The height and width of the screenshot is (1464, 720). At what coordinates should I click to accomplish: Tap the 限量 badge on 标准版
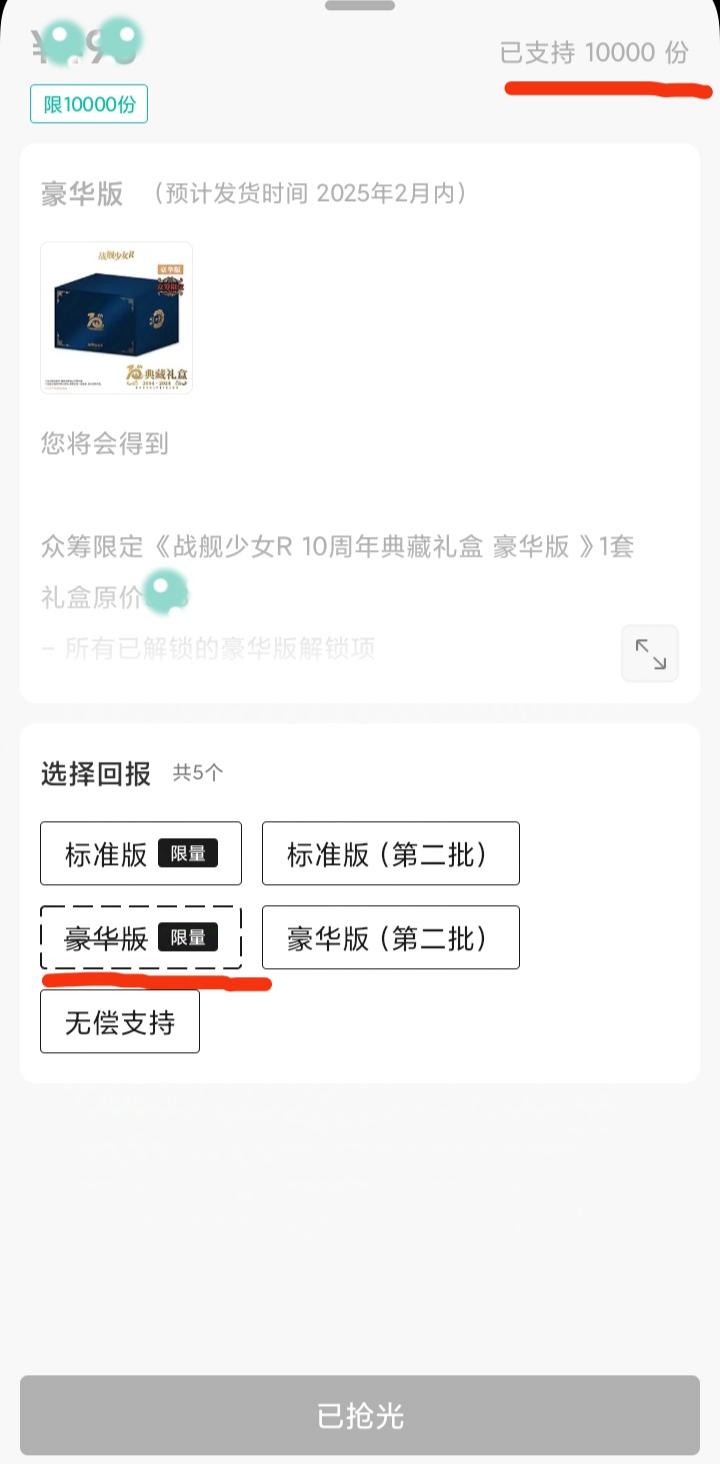click(188, 853)
